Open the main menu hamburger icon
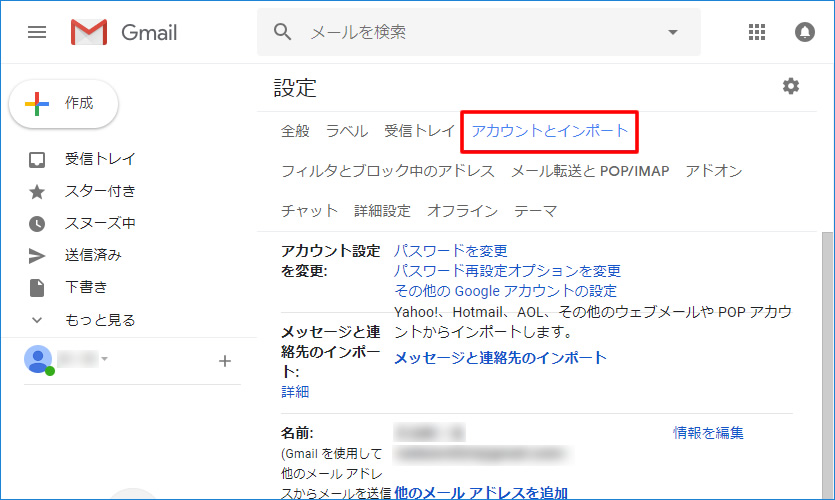Image resolution: width=835 pixels, height=500 pixels. click(x=37, y=32)
